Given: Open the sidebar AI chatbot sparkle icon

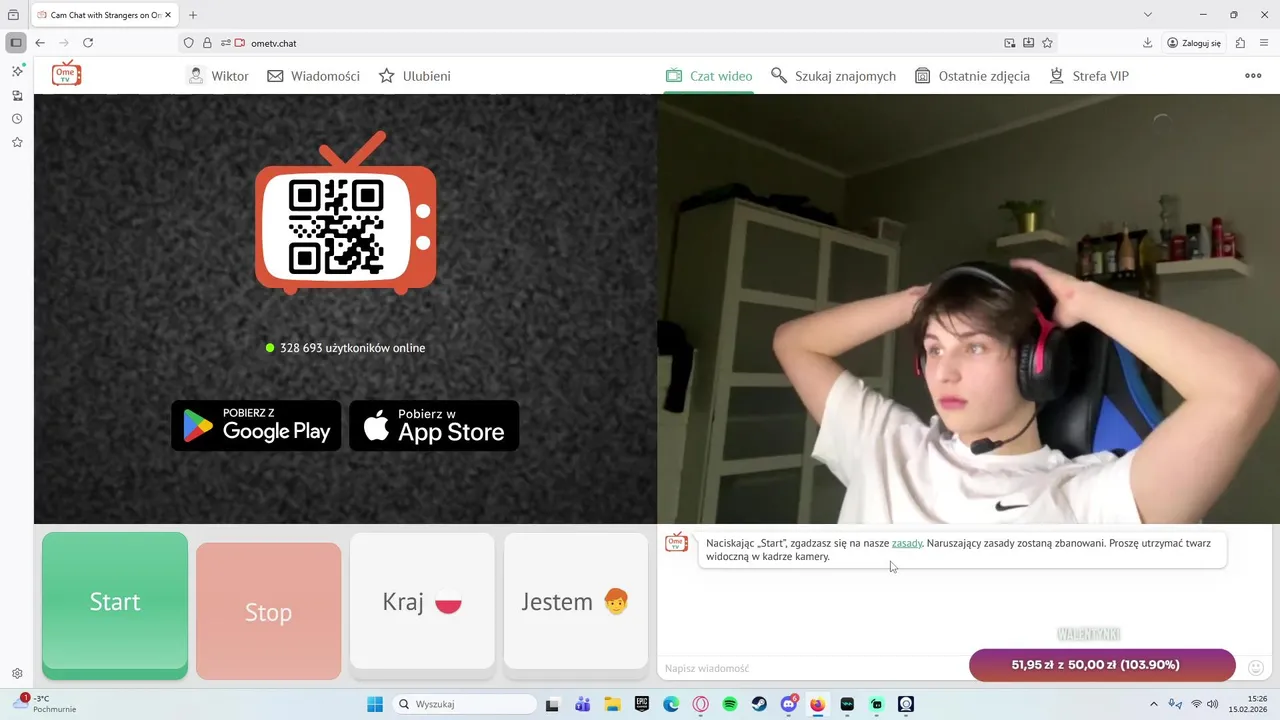Looking at the screenshot, I should 17,71.
